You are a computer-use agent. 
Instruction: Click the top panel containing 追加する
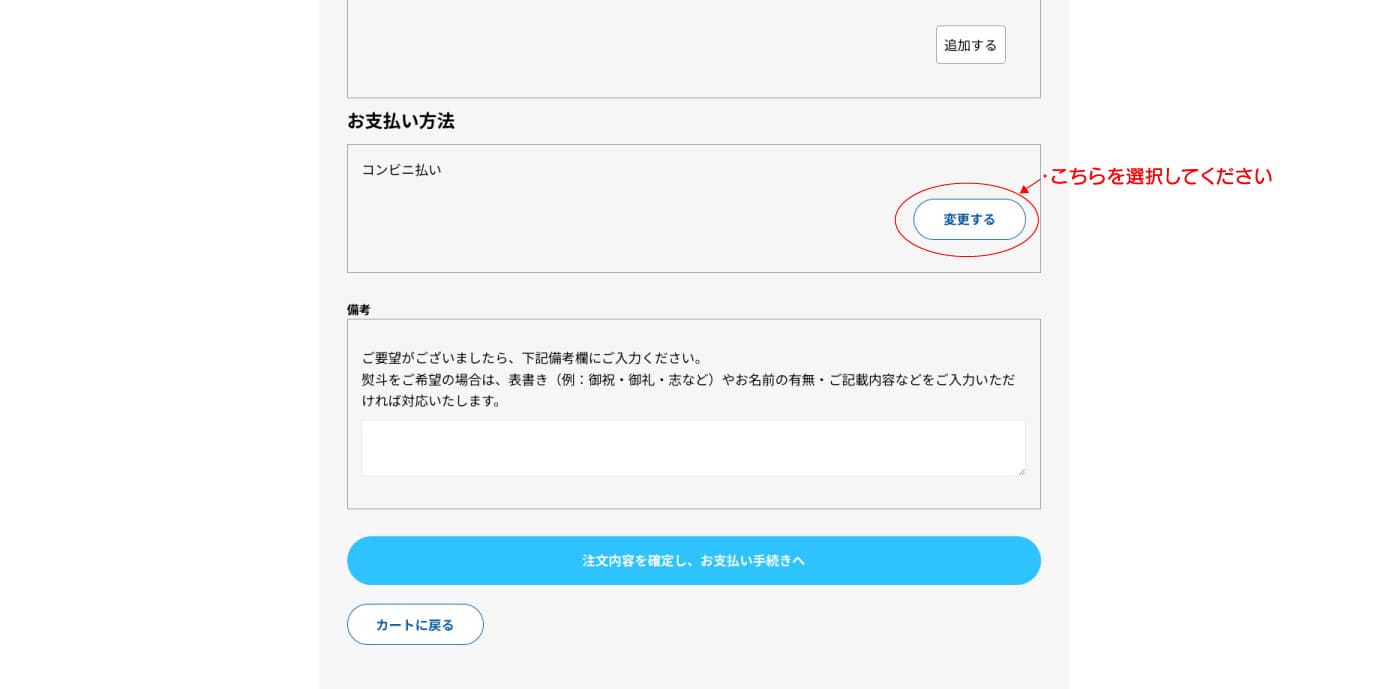693,50
